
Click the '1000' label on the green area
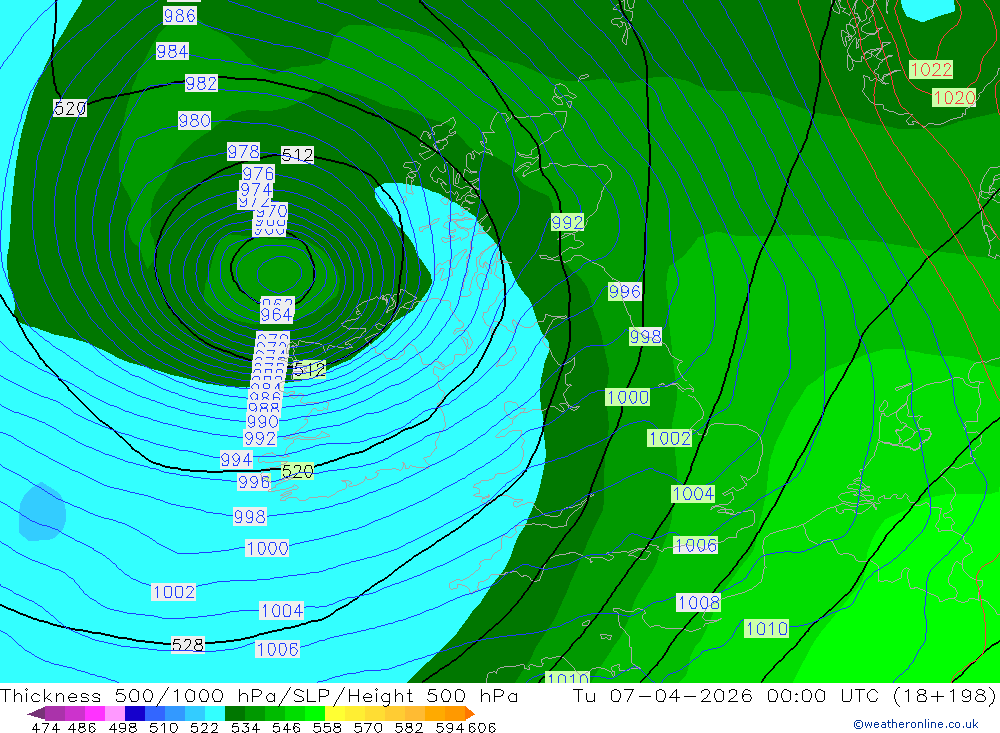coord(628,397)
